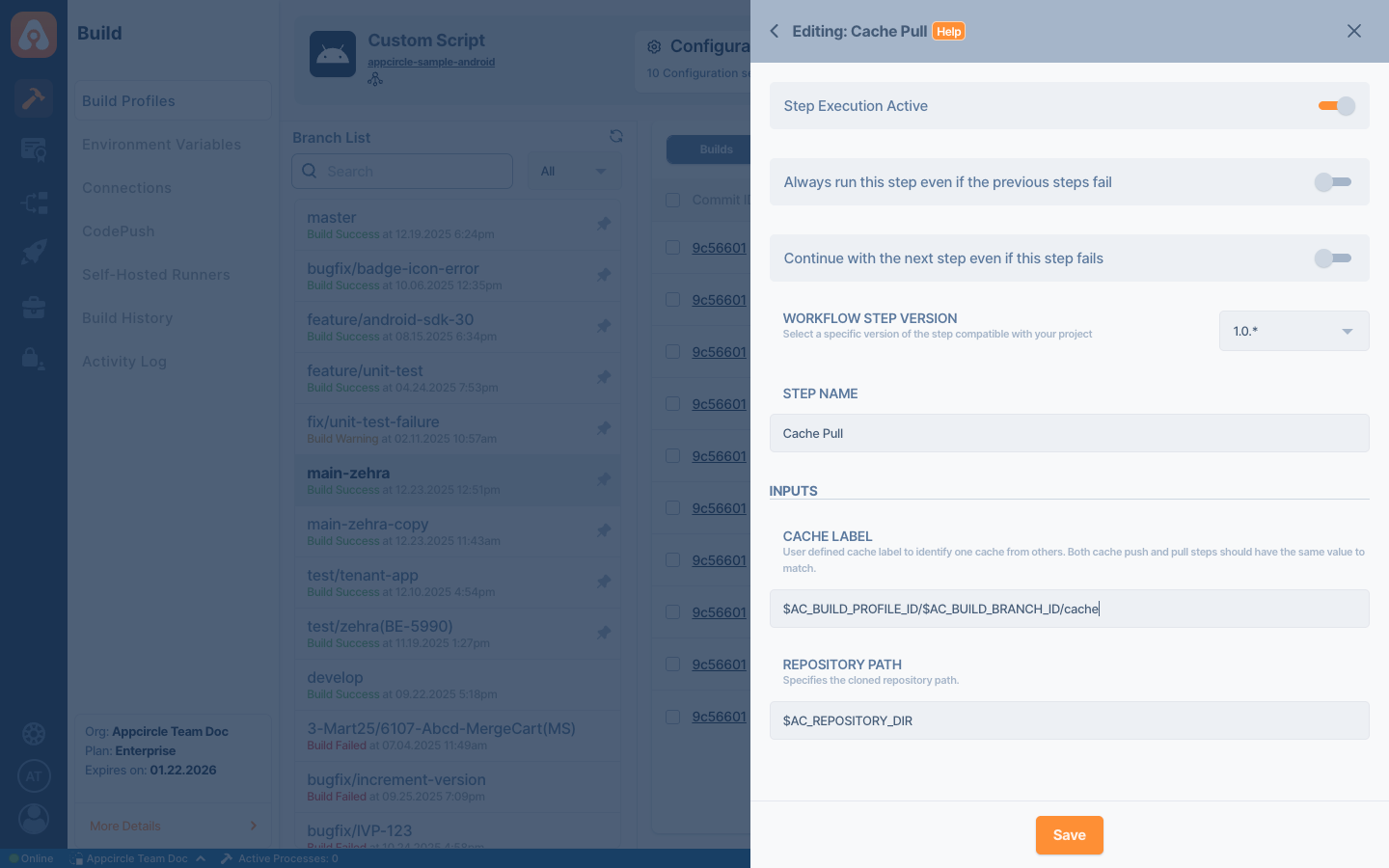Open the Signing Identities lock icon

[34, 359]
